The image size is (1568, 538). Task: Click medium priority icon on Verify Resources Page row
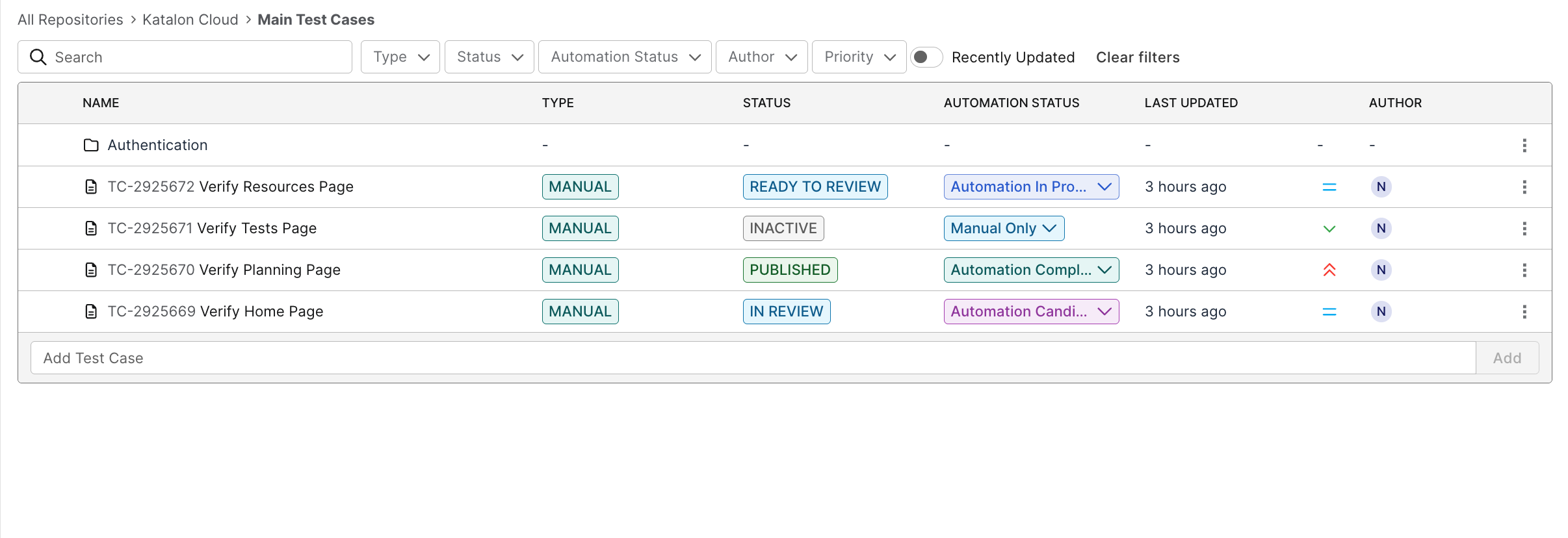[1329, 187]
